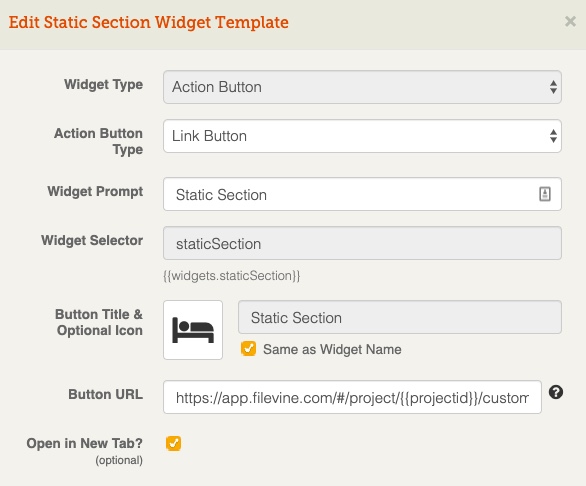Click the autofill icon in Widget Prompt field
The image size is (586, 486).
pos(545,194)
